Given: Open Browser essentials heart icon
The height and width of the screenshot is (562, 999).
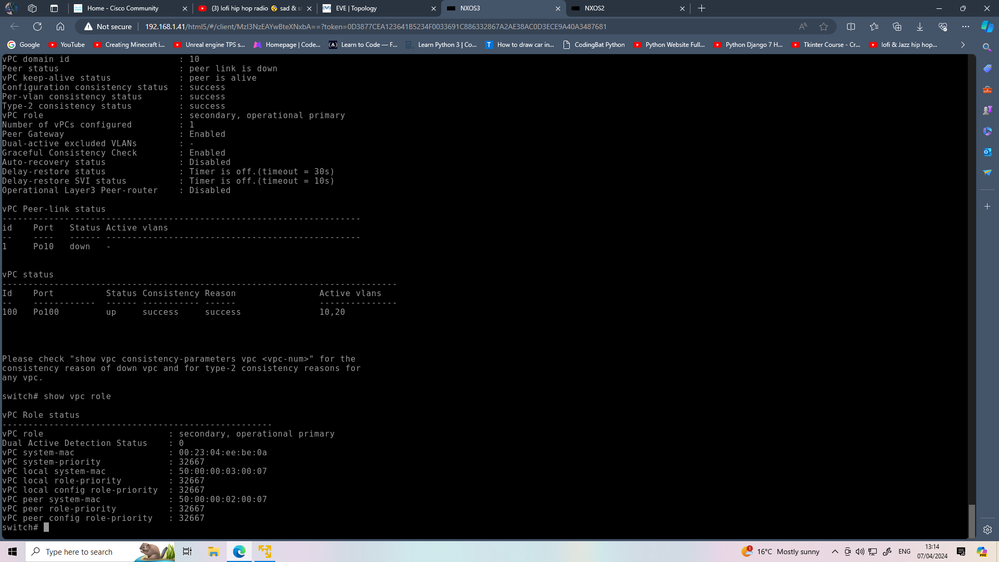Looking at the screenshot, I should pos(942,27).
